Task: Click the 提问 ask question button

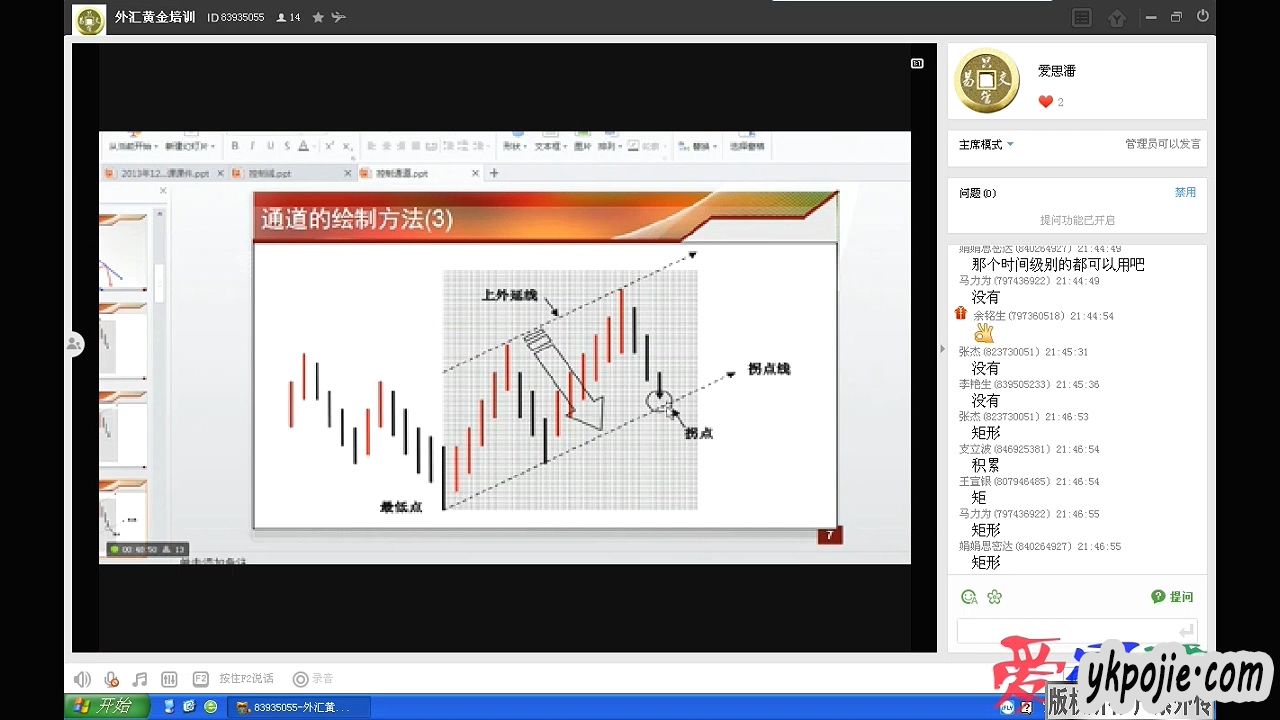Action: [x=1172, y=597]
